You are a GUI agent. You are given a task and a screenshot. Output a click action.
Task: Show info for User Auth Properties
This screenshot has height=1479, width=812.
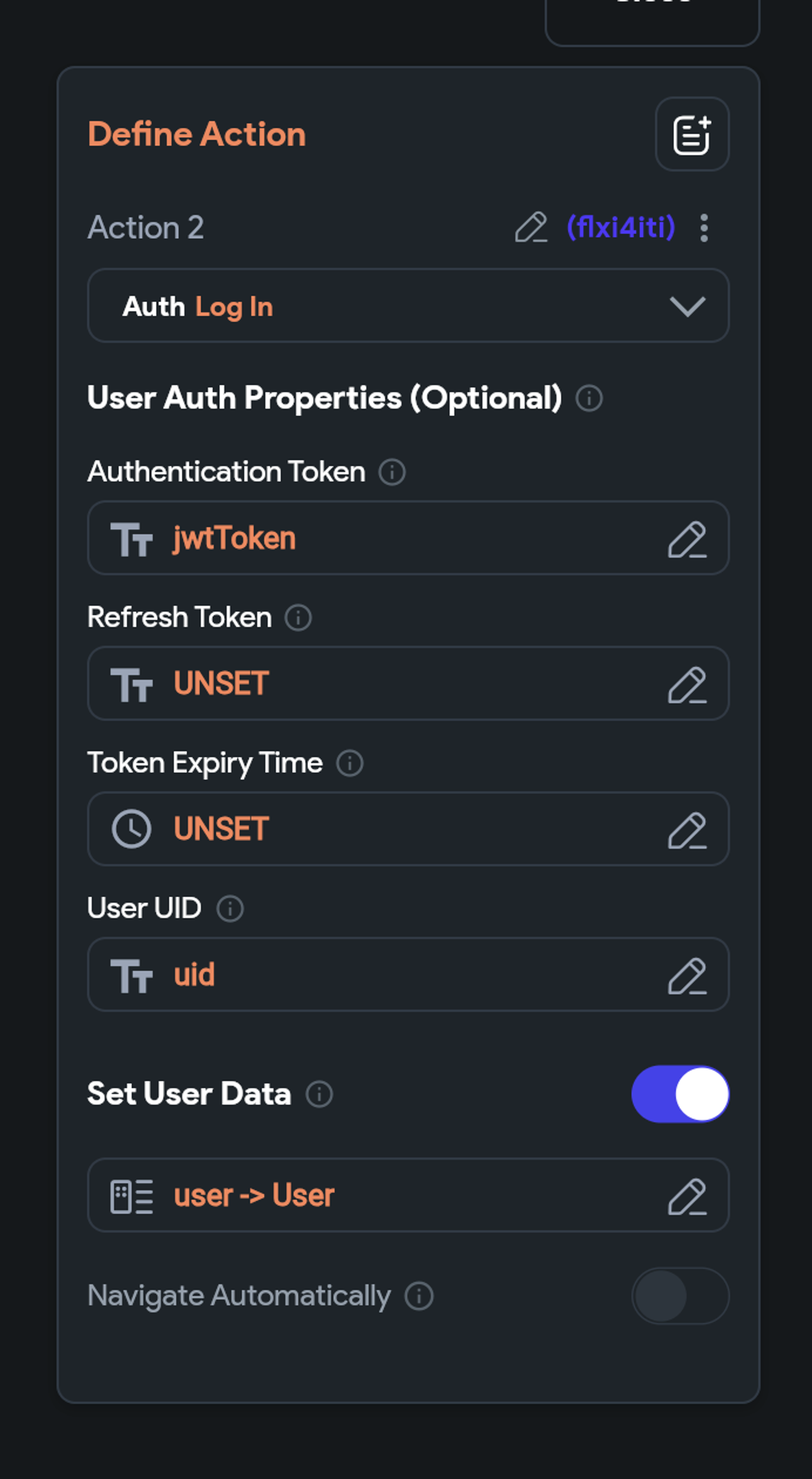(590, 398)
